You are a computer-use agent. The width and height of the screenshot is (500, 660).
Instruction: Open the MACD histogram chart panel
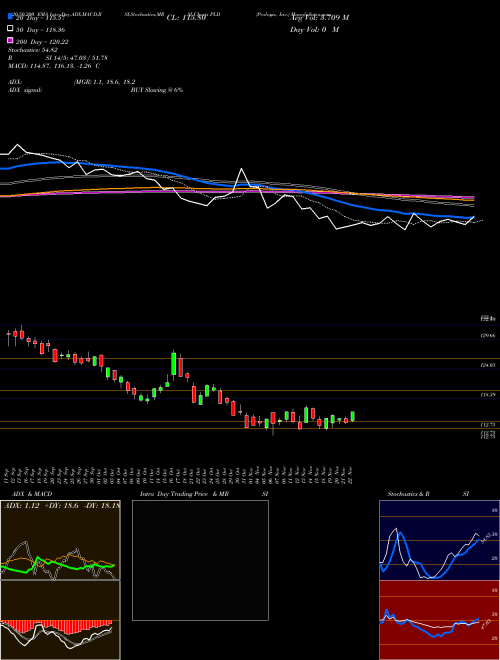point(60,620)
